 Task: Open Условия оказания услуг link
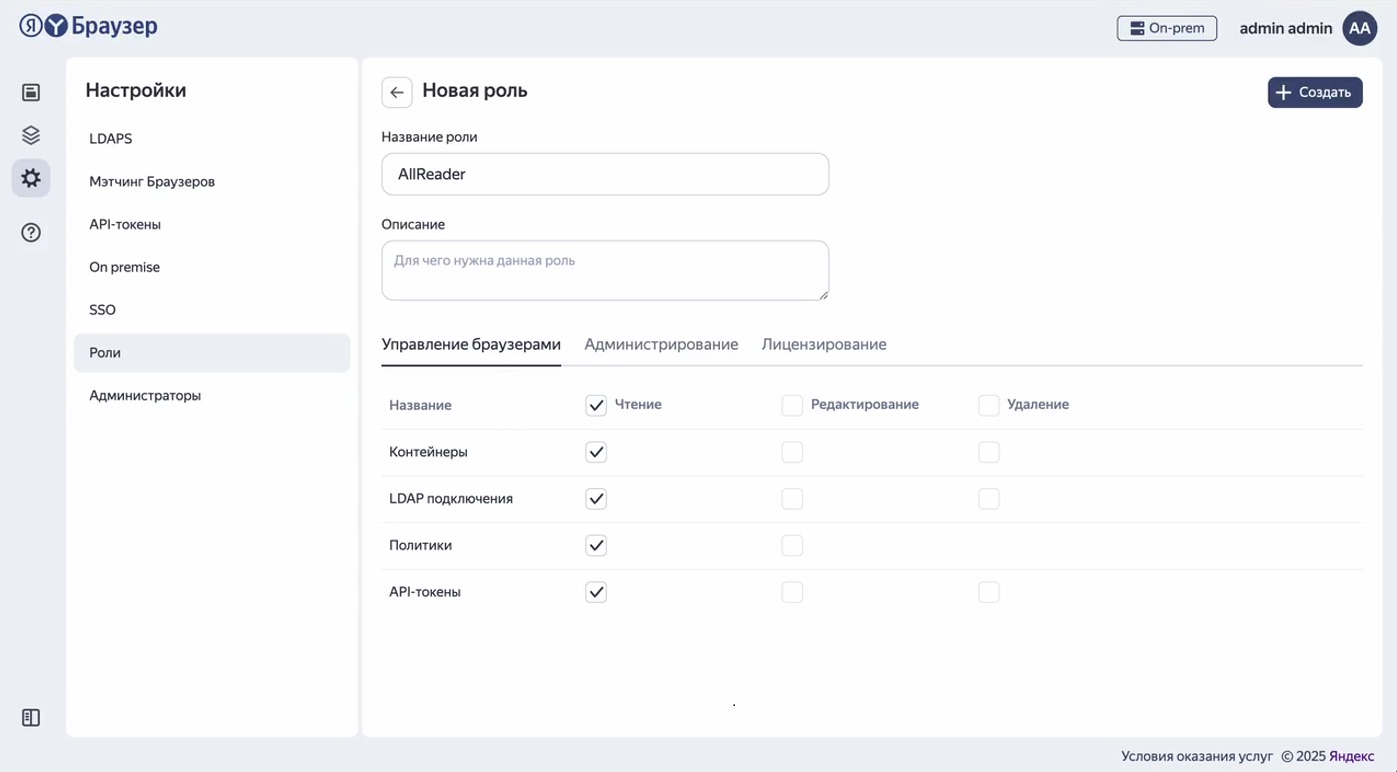(x=1196, y=756)
